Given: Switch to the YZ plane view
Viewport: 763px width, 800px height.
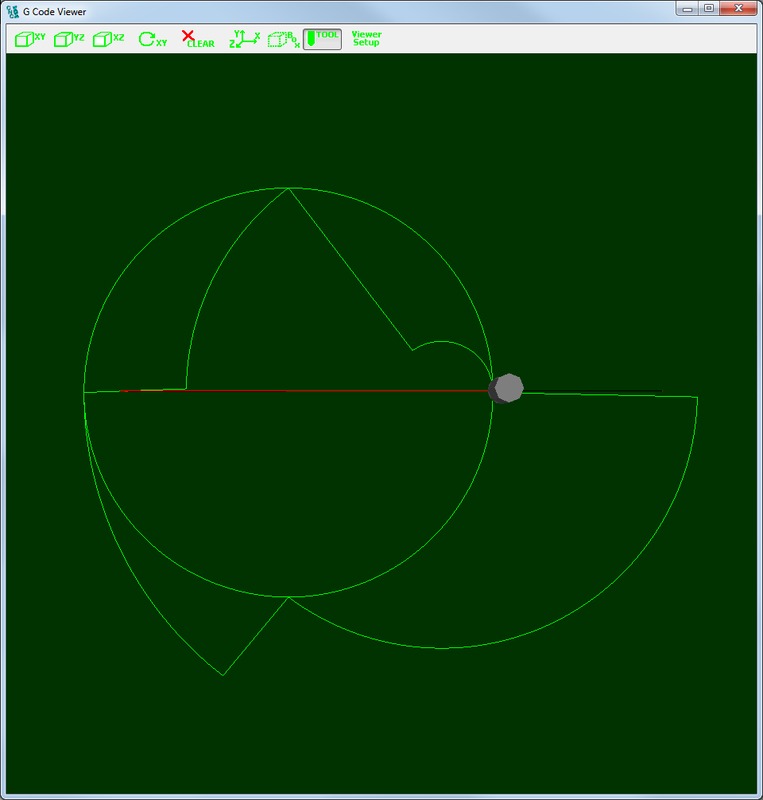Looking at the screenshot, I should (x=69, y=39).
